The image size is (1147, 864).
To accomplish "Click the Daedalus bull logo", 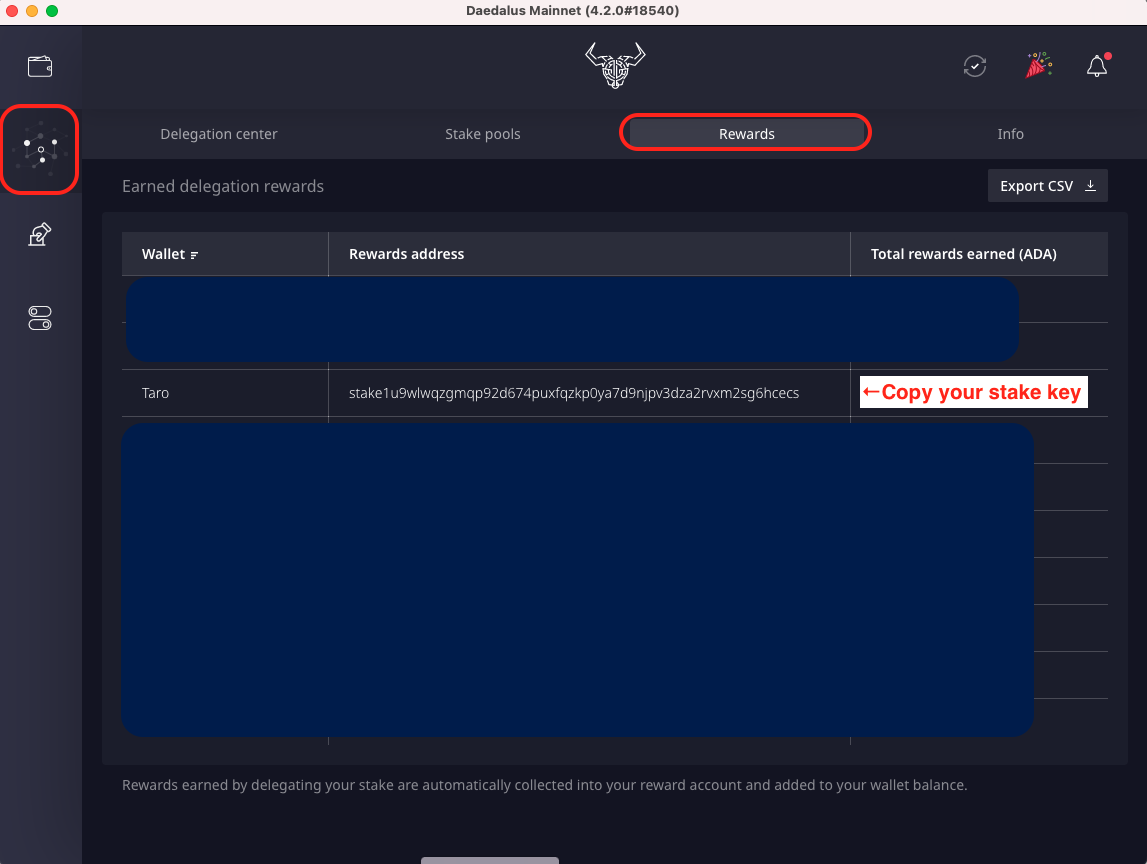I will point(615,66).
